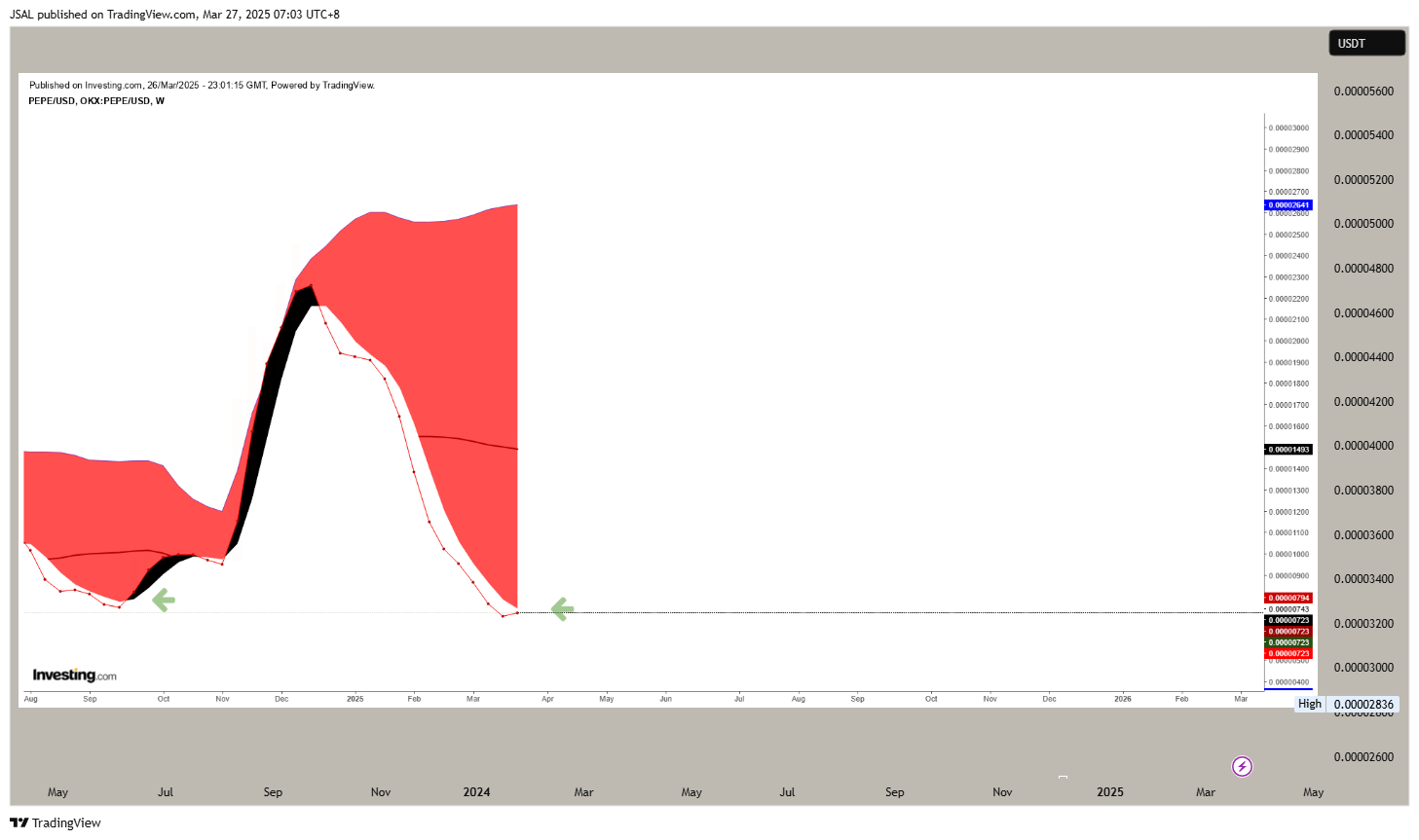The image size is (1419, 840).
Task: Click 0.00002000 on the inner chart price scale
Action: click(1290, 341)
